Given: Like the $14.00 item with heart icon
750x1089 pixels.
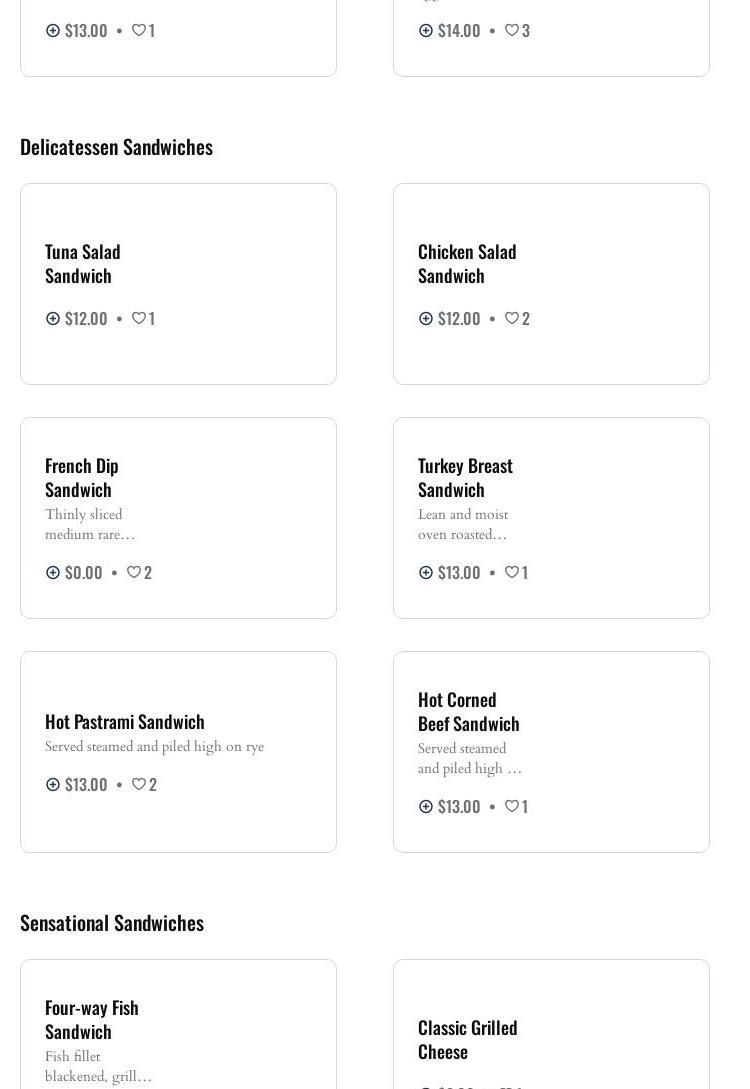Looking at the screenshot, I should click(512, 30).
